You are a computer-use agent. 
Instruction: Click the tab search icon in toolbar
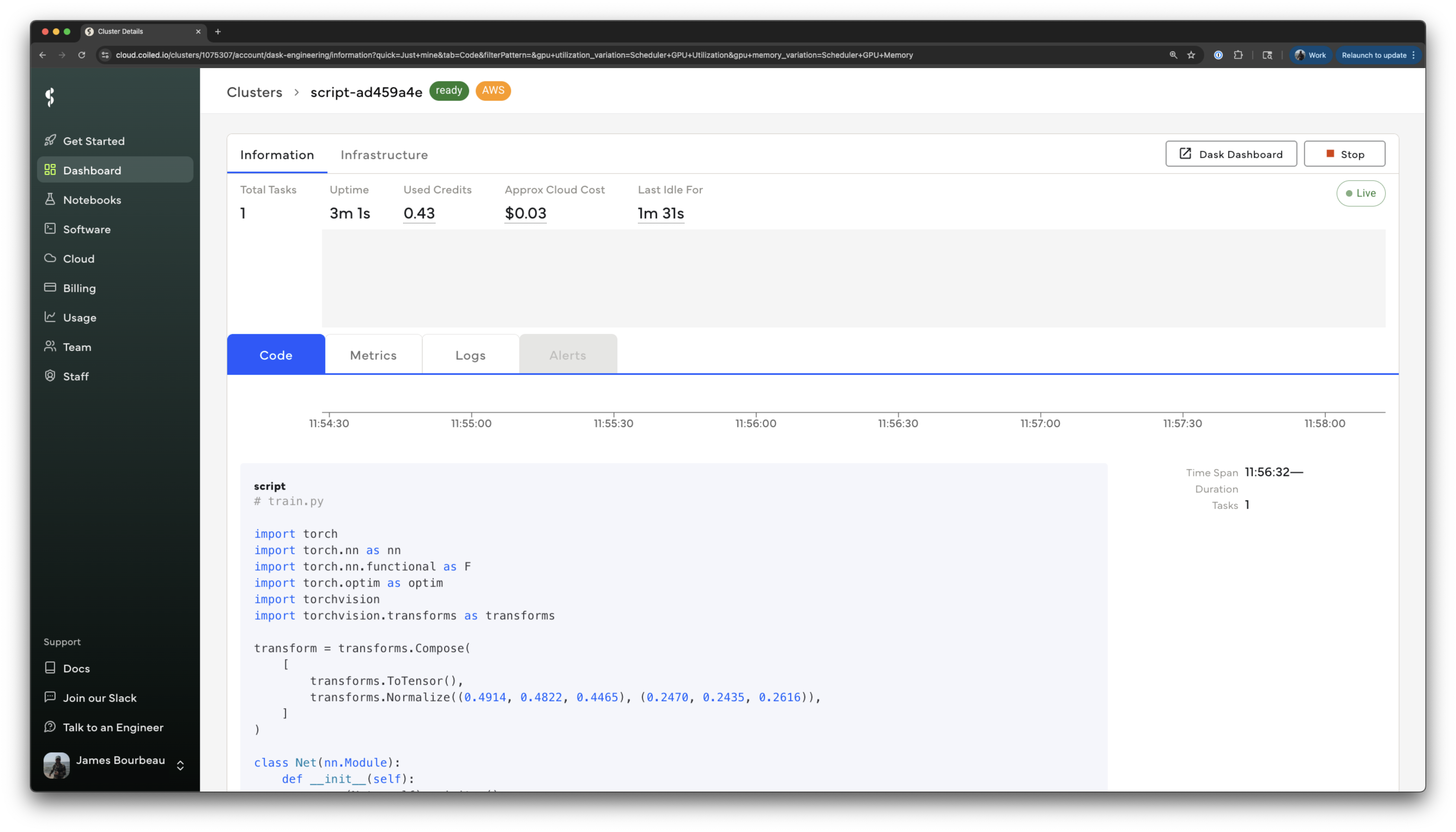tap(1267, 55)
